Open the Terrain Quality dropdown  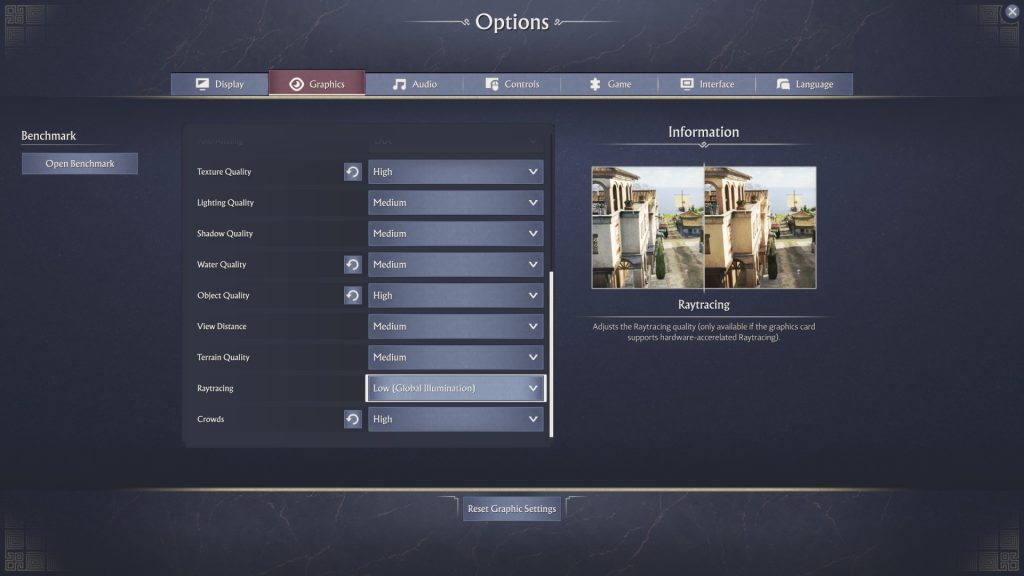(x=455, y=358)
